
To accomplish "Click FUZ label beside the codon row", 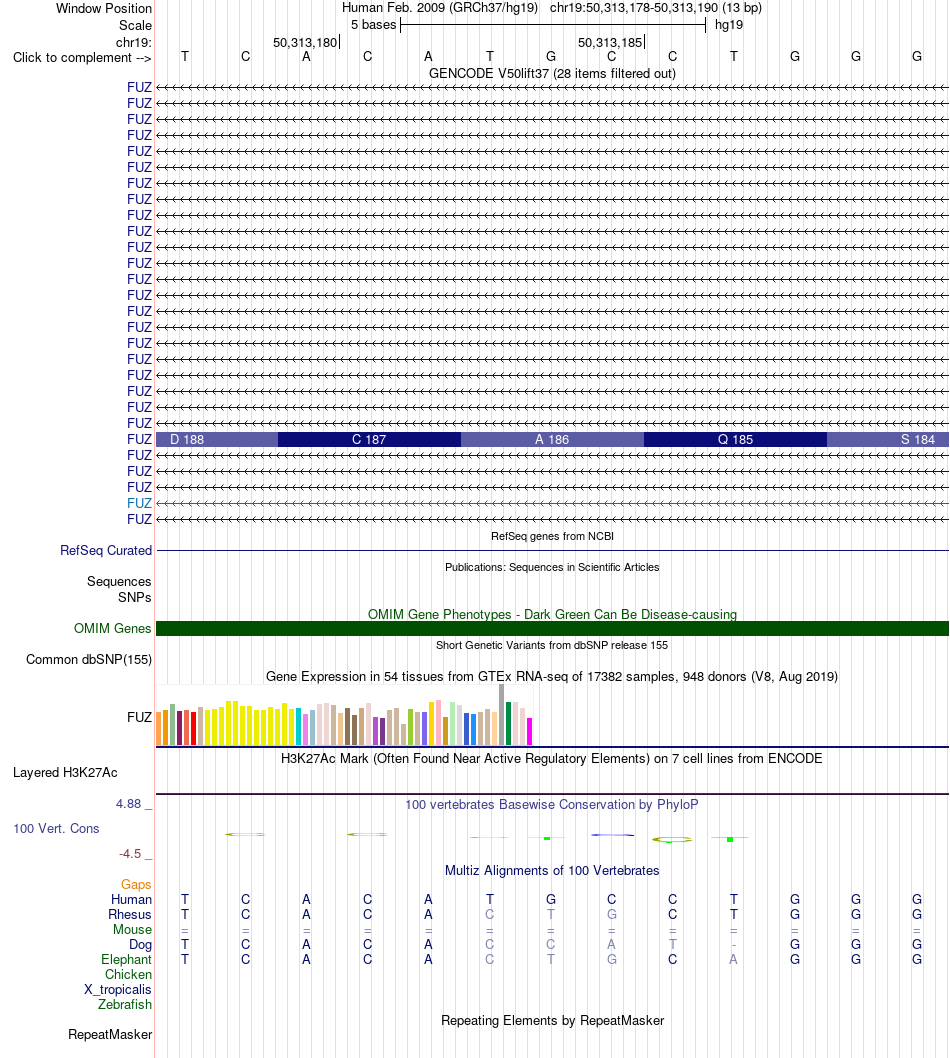I will point(139,439).
